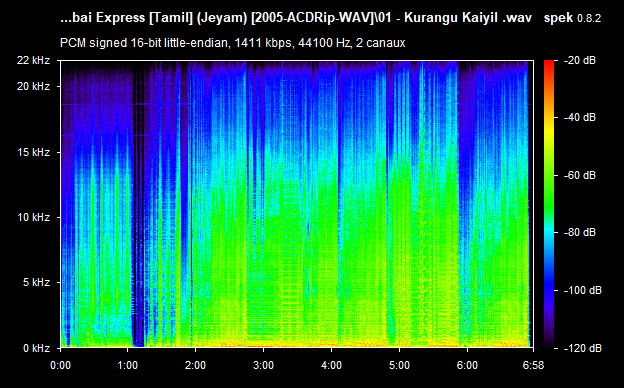Click the 15 kHz frequency axis label

tap(33, 152)
